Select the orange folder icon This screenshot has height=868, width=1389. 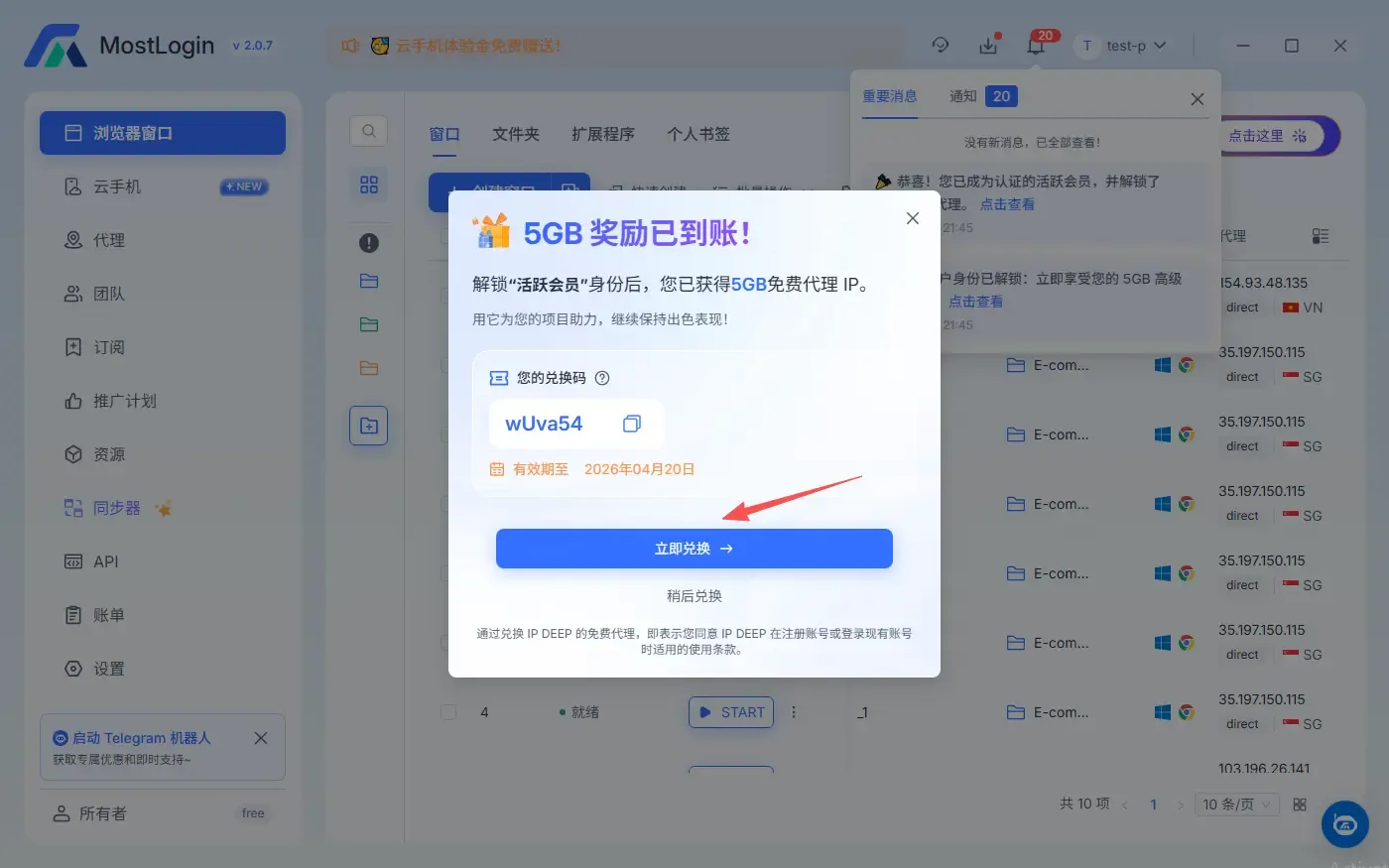coord(369,368)
